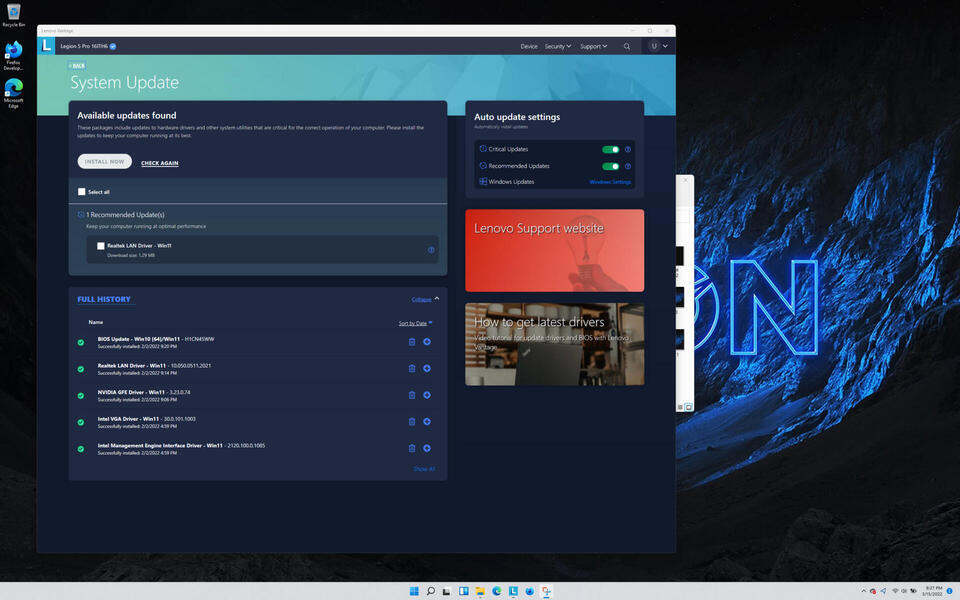The image size is (960, 600).
Task: Reinstall Intel Management Engine Interface Driver
Action: pyautogui.click(x=427, y=448)
